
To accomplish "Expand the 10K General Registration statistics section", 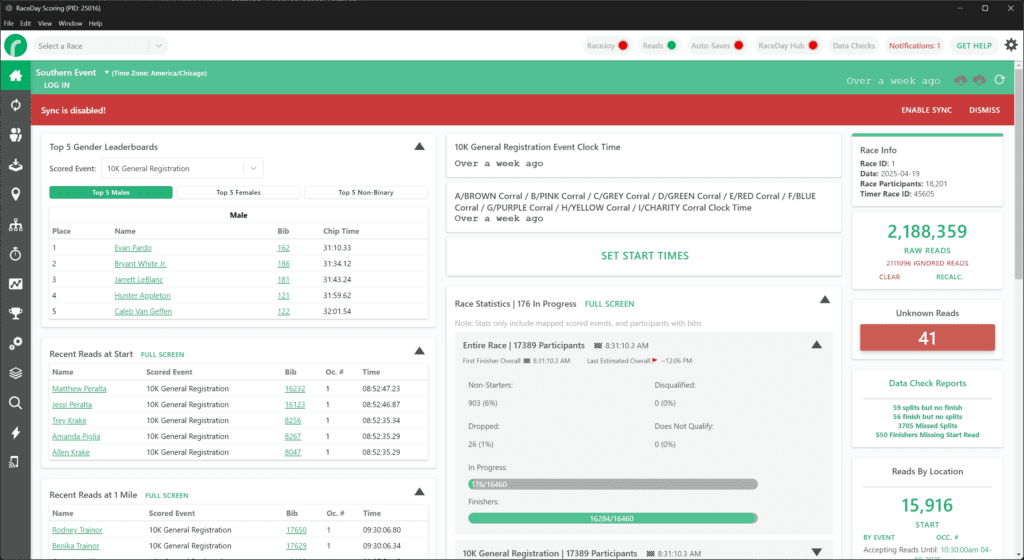I will tap(816, 552).
